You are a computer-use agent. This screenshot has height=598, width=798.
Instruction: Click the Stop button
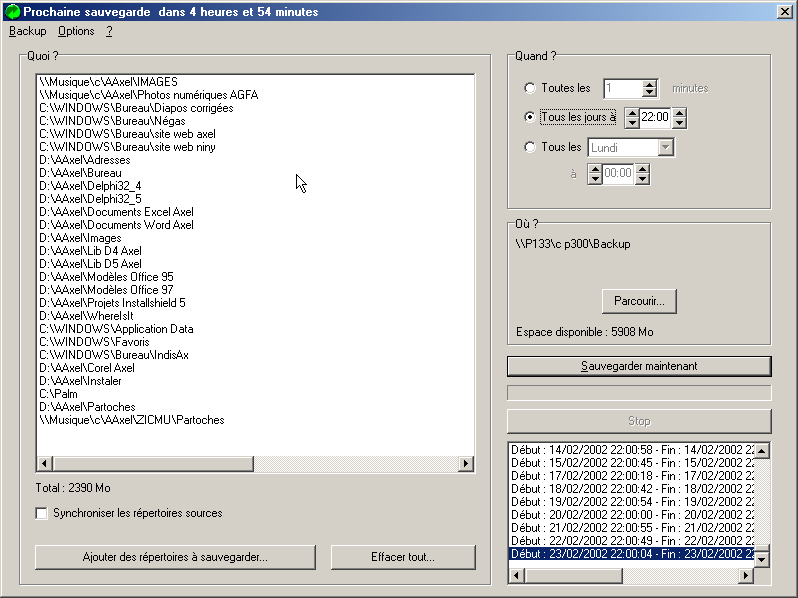tap(639, 421)
